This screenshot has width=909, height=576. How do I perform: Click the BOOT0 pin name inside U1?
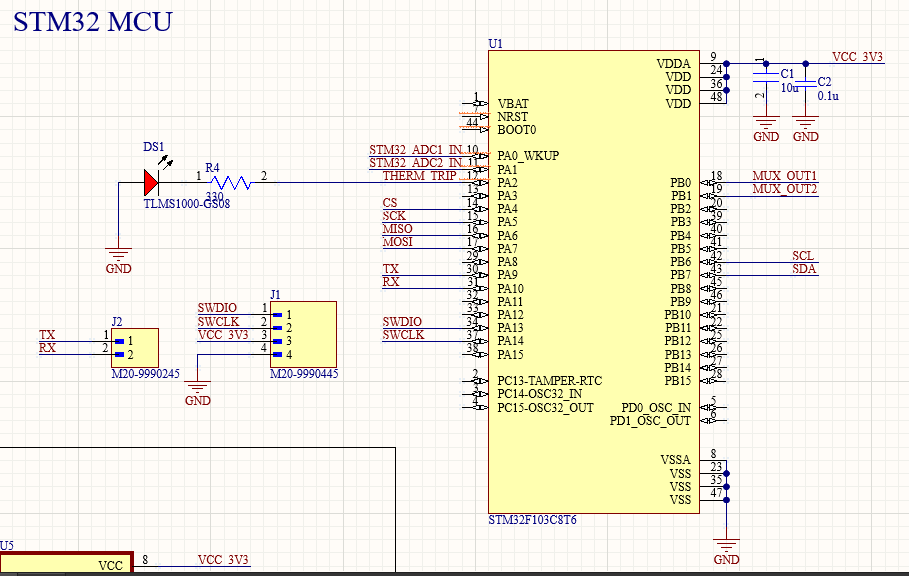coord(517,130)
